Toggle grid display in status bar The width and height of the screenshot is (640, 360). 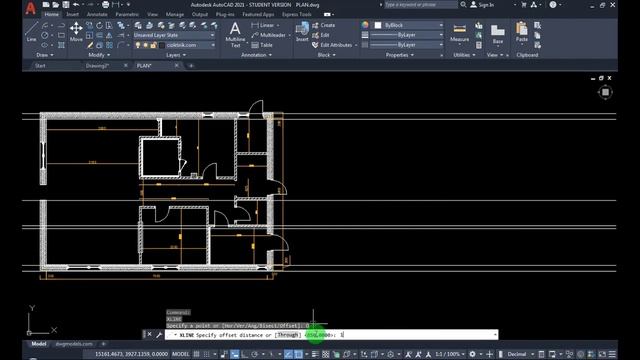[x=197, y=354]
